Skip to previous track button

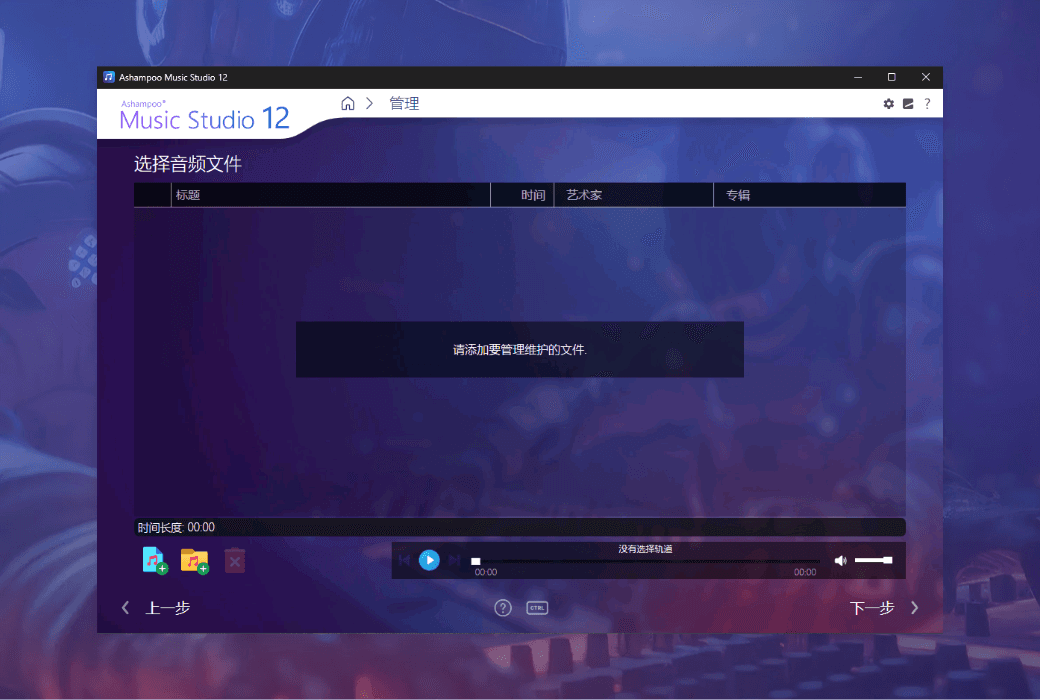tap(405, 561)
